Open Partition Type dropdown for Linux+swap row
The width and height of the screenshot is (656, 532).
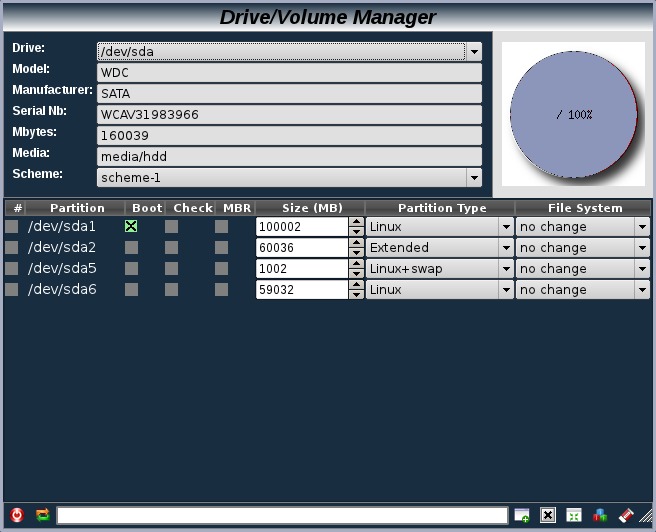[506, 269]
